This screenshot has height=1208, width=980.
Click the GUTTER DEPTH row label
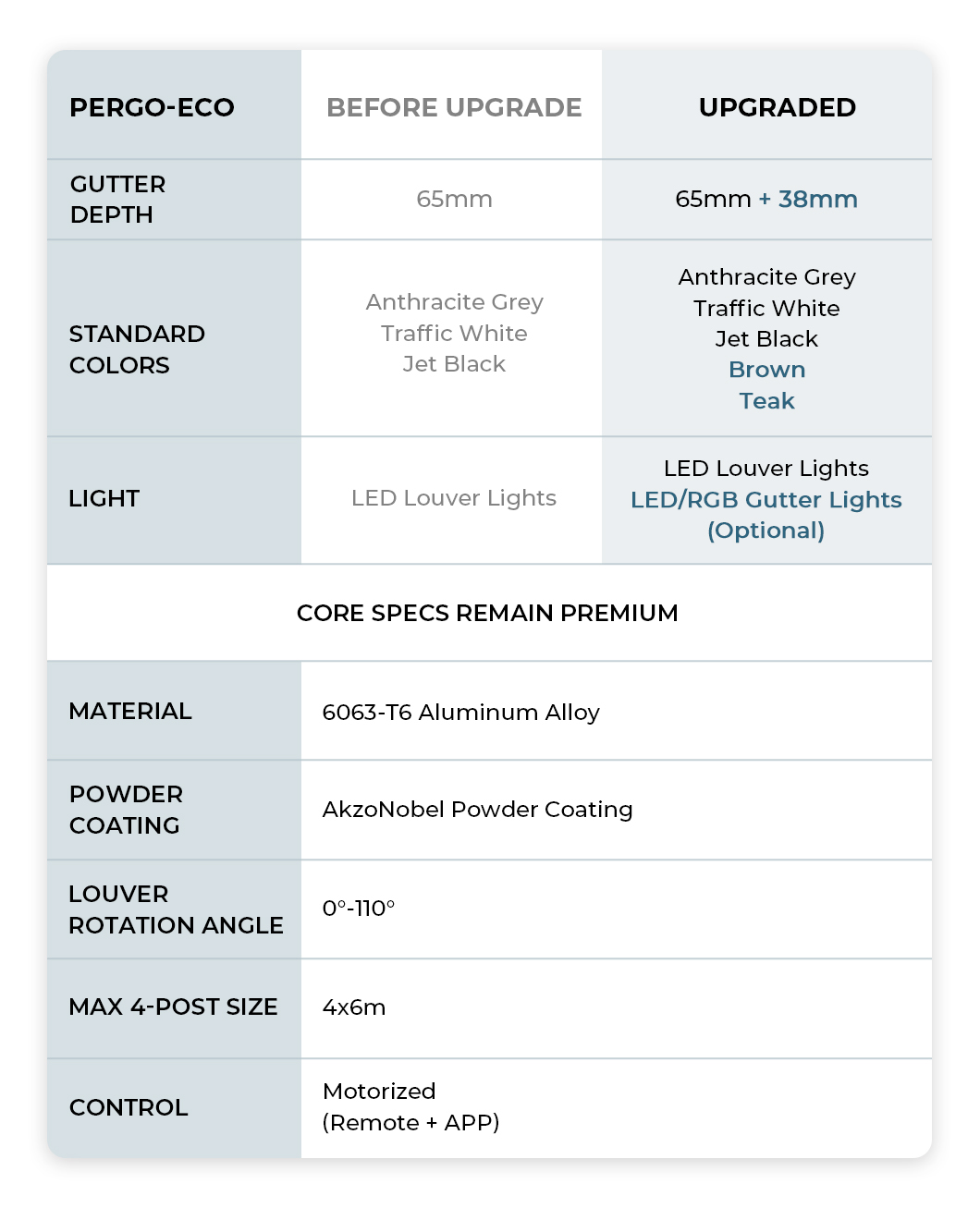pyautogui.click(x=117, y=199)
